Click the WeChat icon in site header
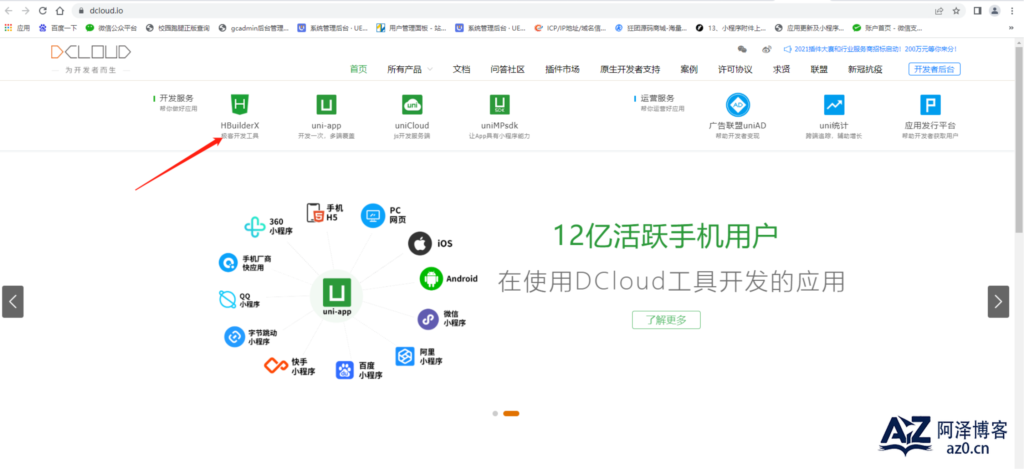The height and width of the screenshot is (469, 1024). point(742,49)
